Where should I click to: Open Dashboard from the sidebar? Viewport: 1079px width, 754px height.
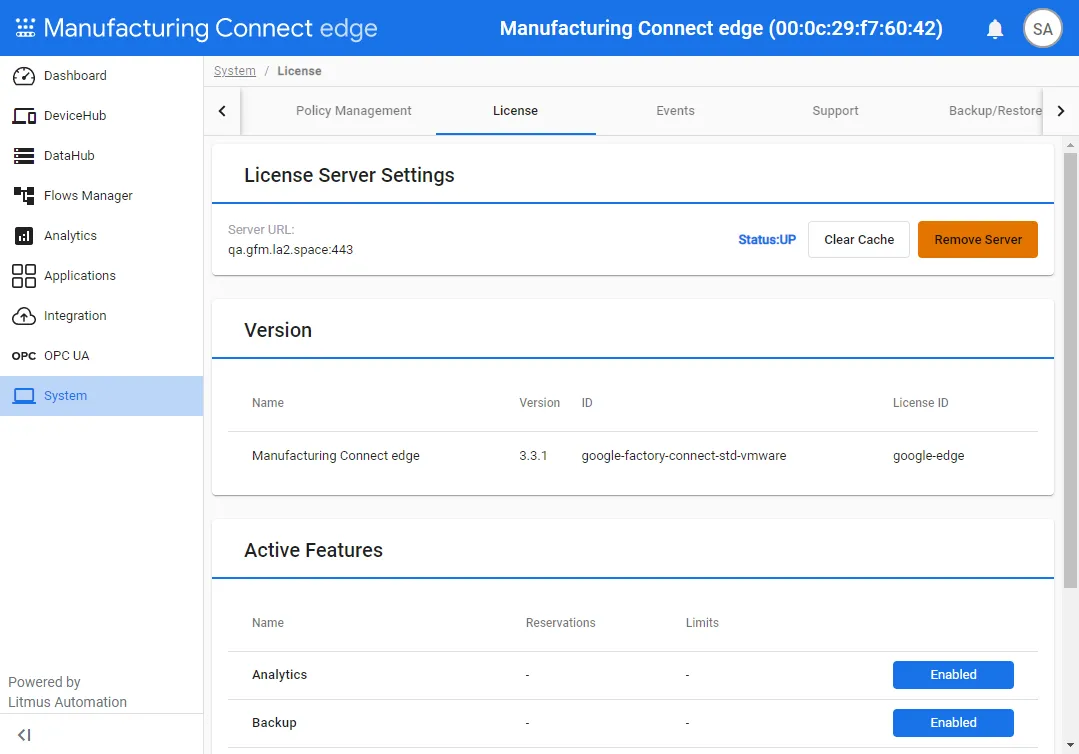click(102, 76)
